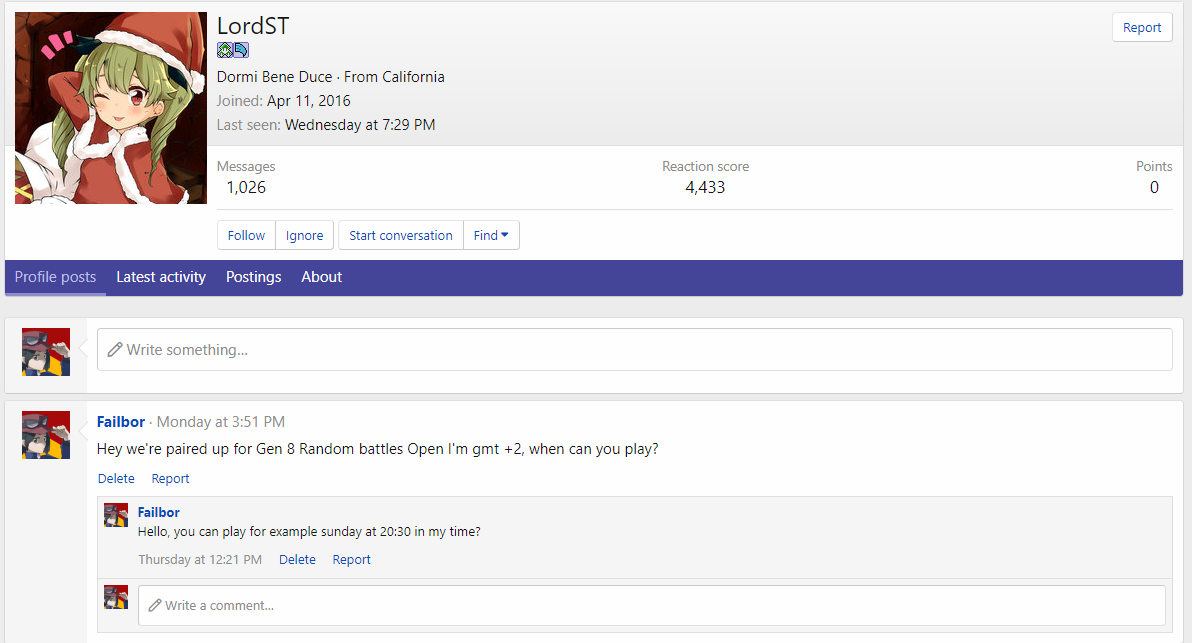Open LordST's large profile avatar
Image resolution: width=1192 pixels, height=643 pixels.
(x=111, y=108)
